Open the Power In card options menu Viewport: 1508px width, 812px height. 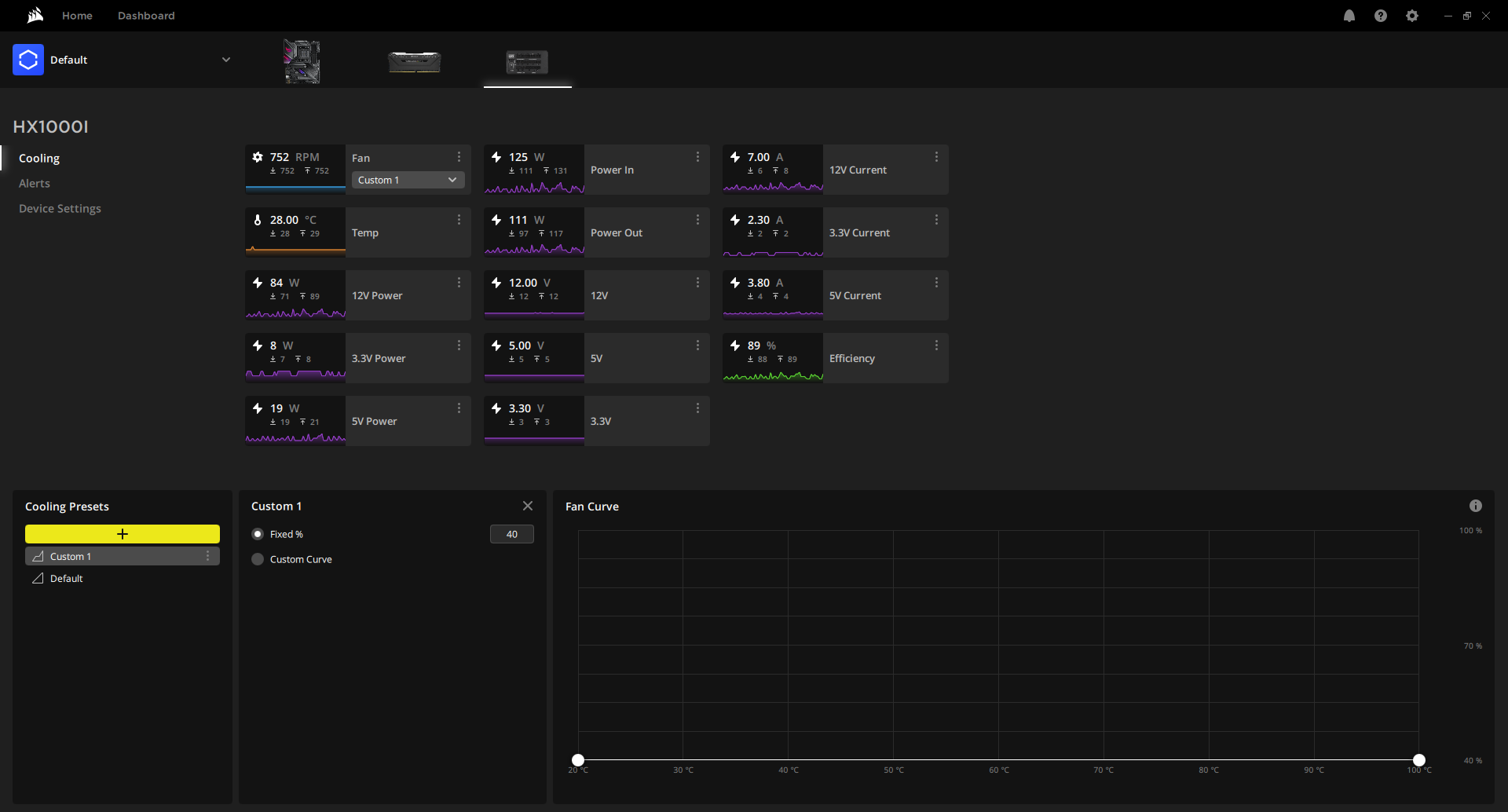click(697, 157)
